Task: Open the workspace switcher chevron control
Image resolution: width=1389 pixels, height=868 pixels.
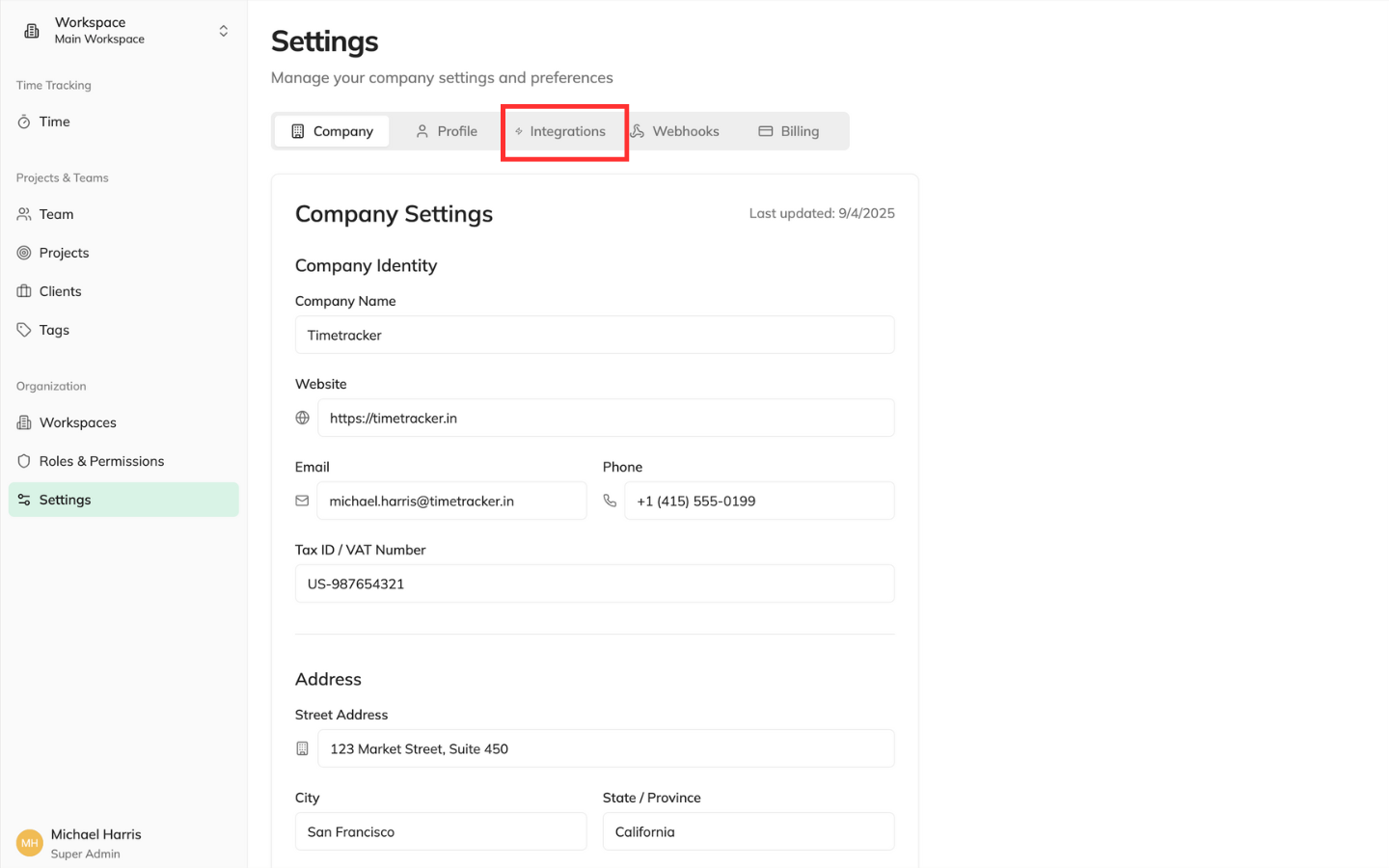Action: pyautogui.click(x=223, y=30)
